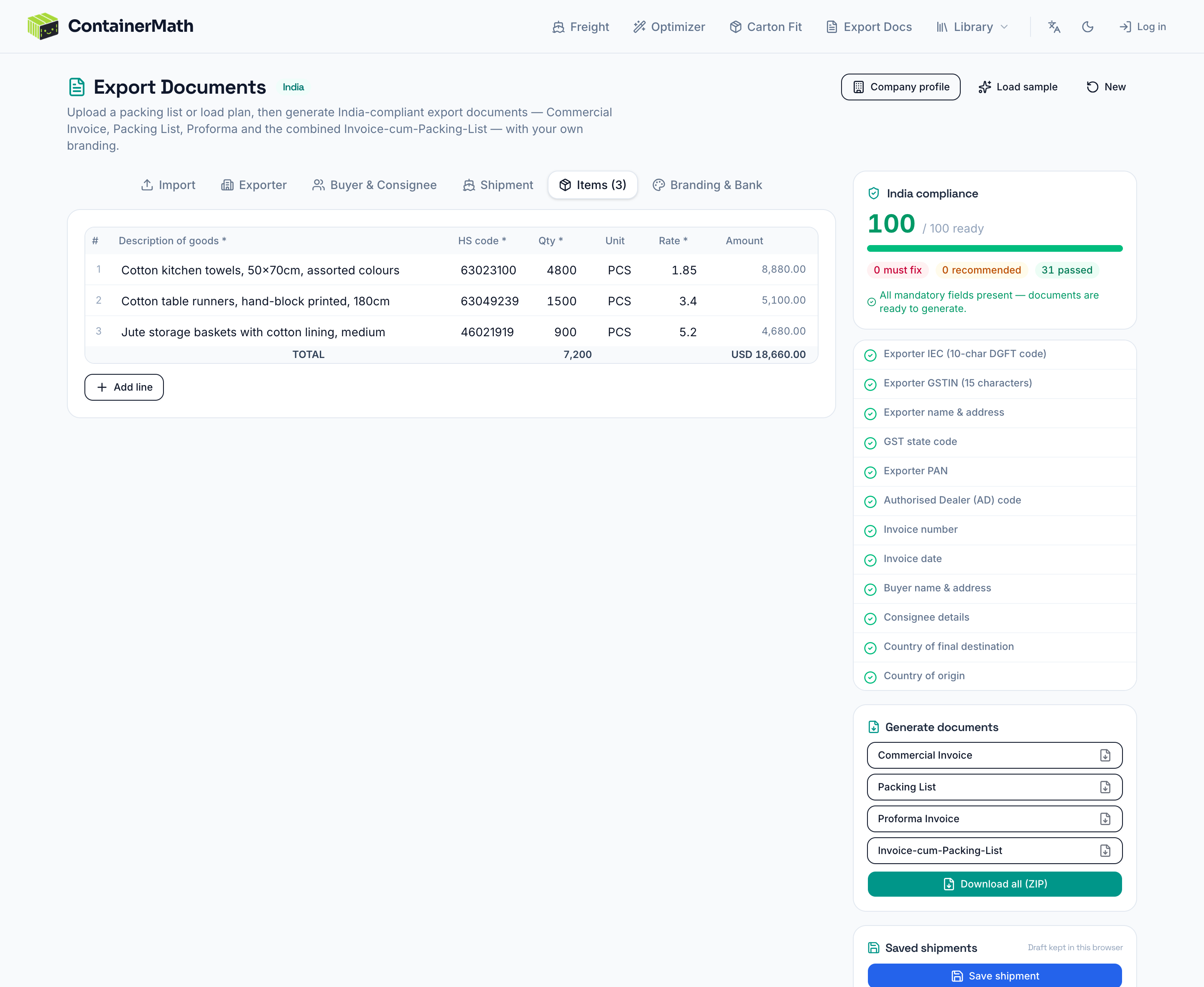Start a New document

coord(1106,87)
